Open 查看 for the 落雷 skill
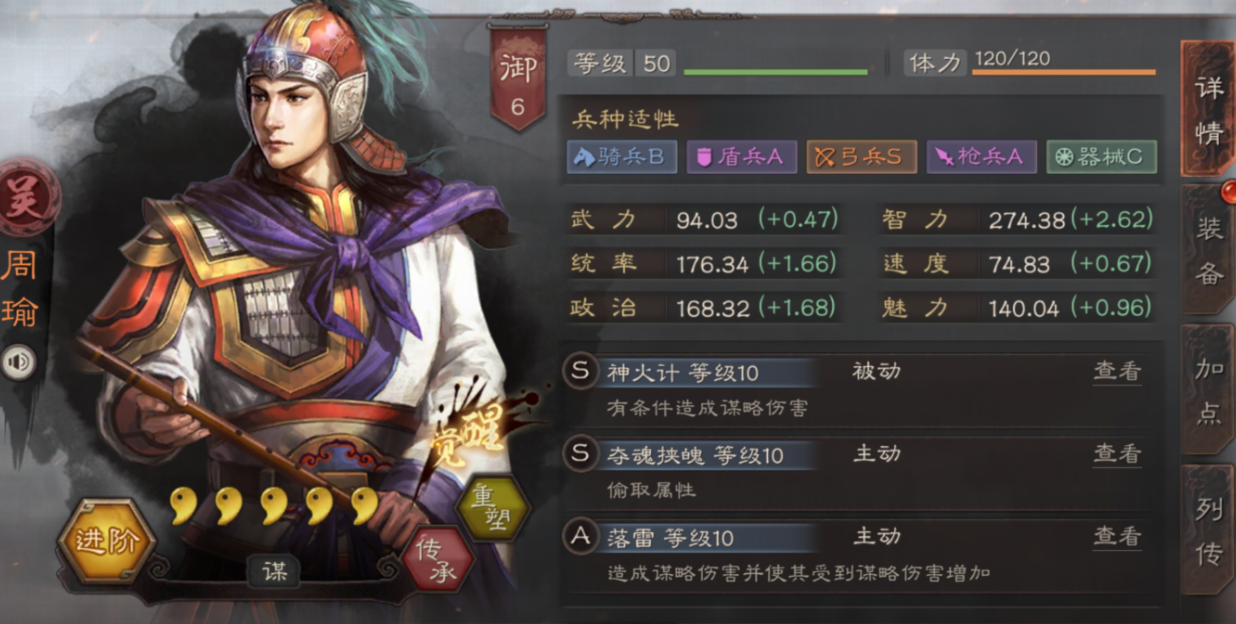Viewport: 1236px width, 624px height. click(1117, 536)
